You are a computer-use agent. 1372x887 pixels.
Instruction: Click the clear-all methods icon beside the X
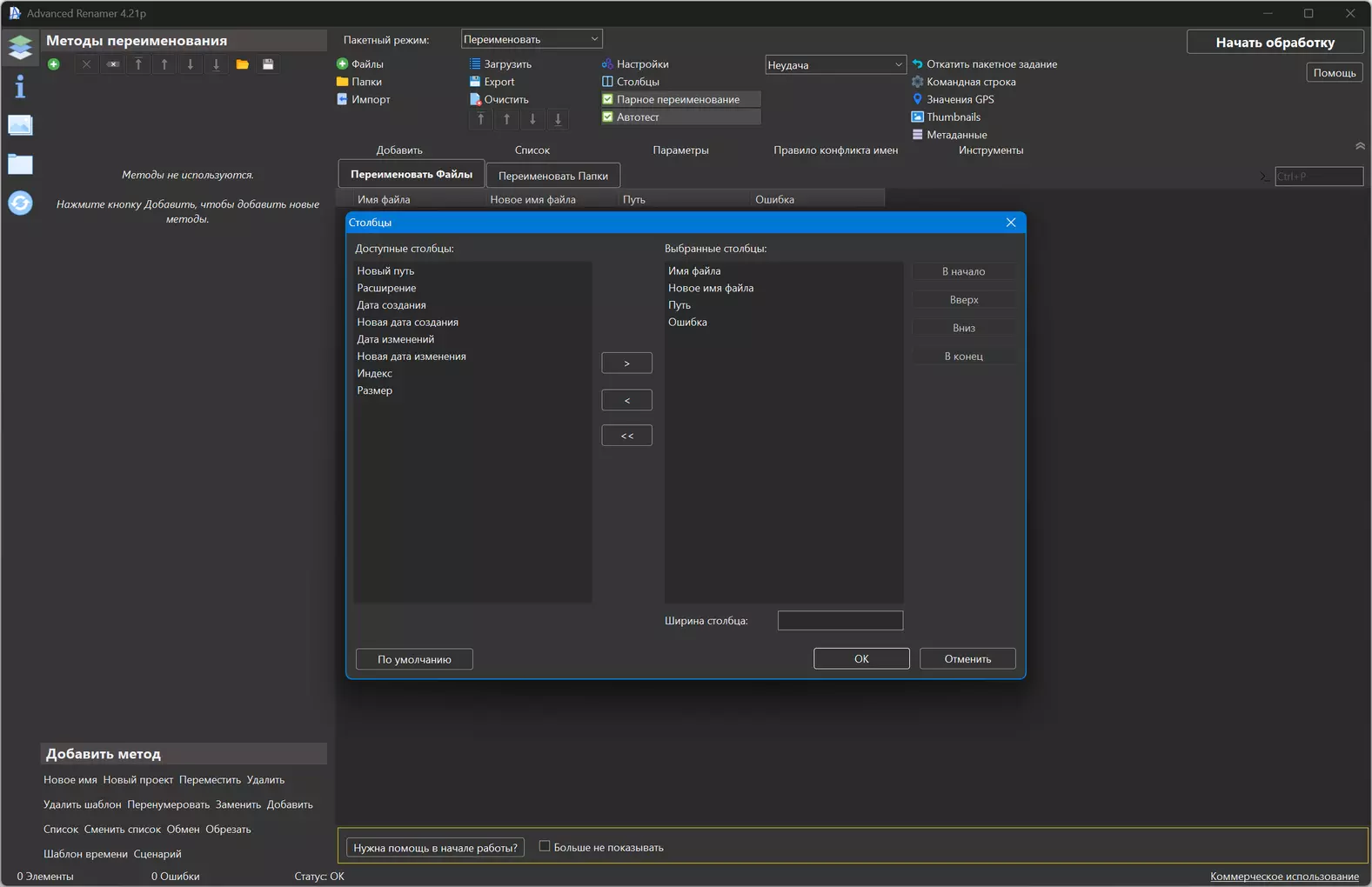click(x=113, y=64)
